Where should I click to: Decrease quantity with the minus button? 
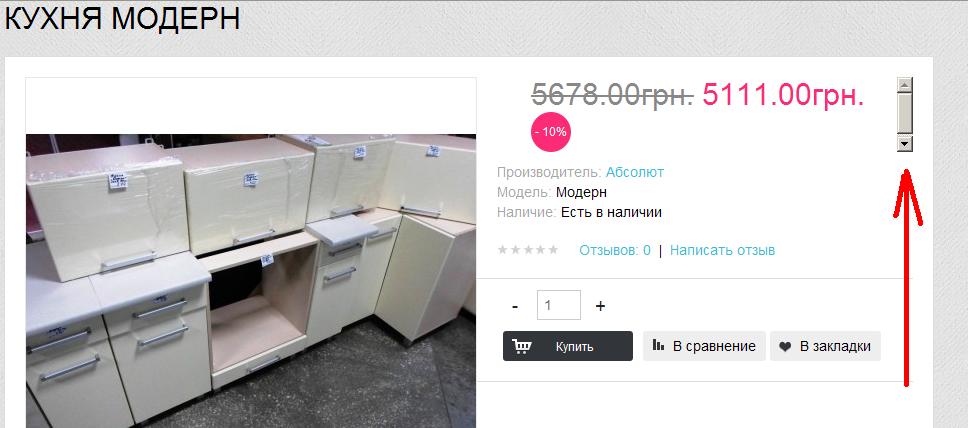click(x=515, y=306)
